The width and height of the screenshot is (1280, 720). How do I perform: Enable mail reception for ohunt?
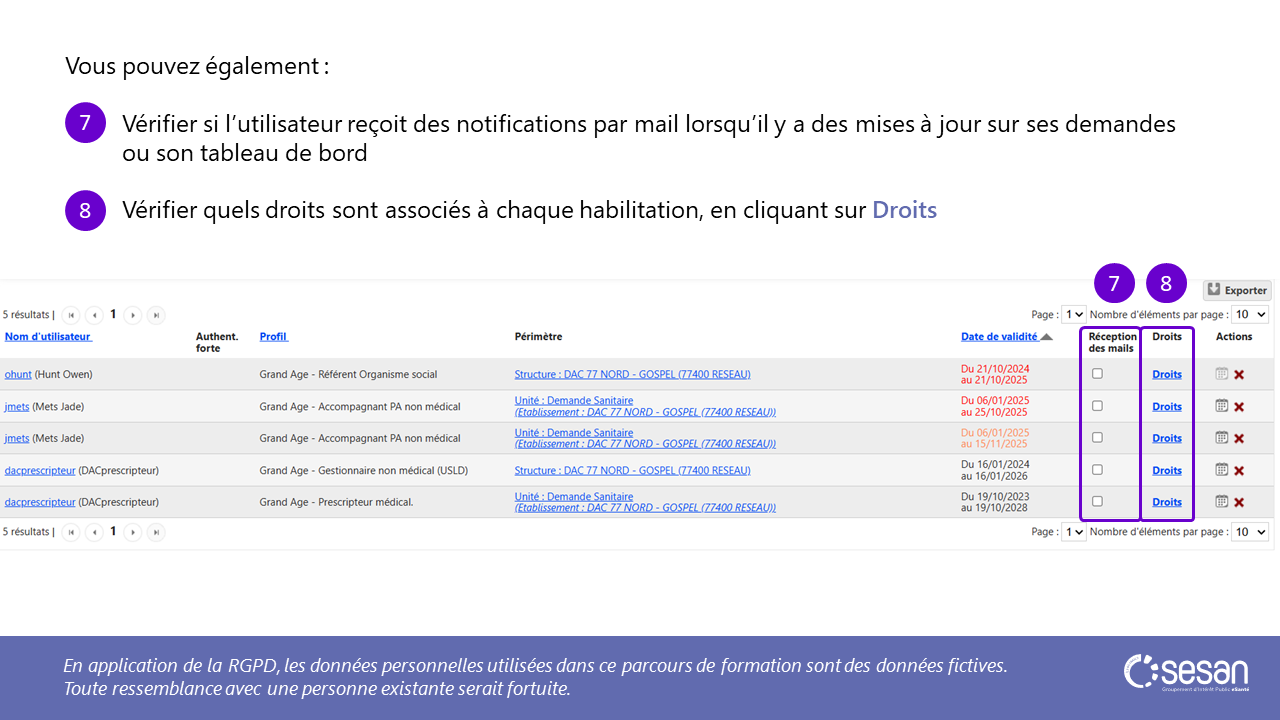click(x=1097, y=374)
